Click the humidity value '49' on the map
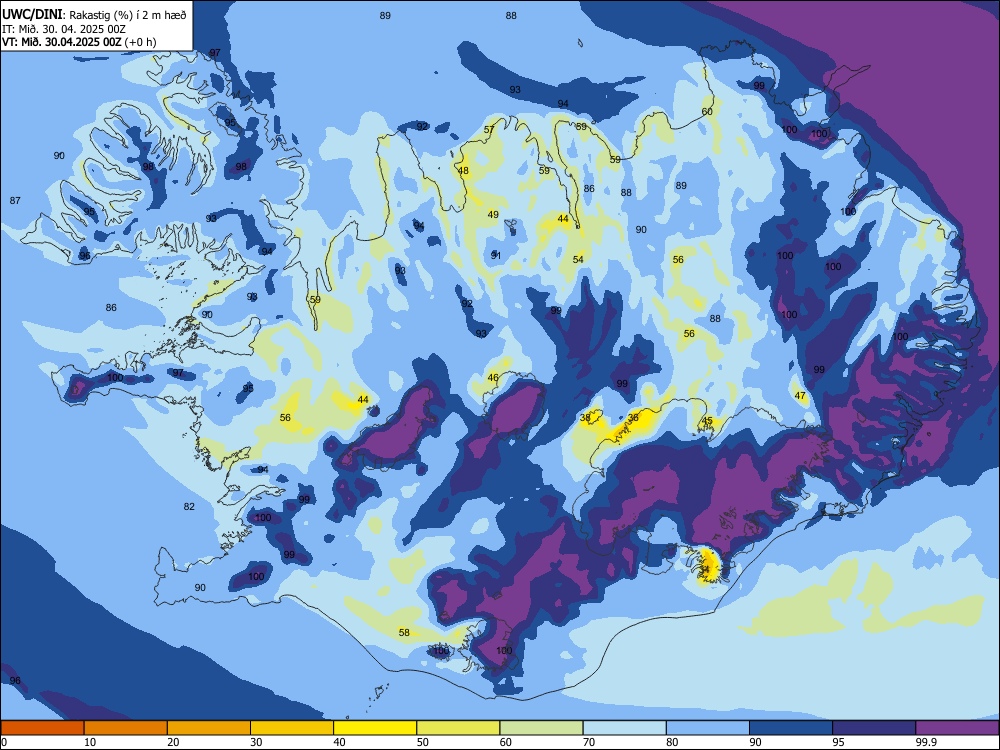The height and width of the screenshot is (750, 1000). click(493, 214)
